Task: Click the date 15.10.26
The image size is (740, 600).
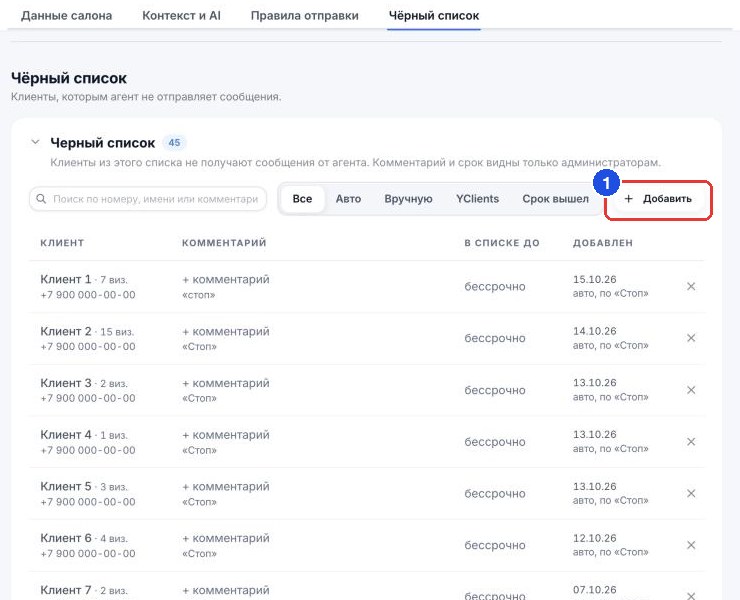Action: [595, 279]
